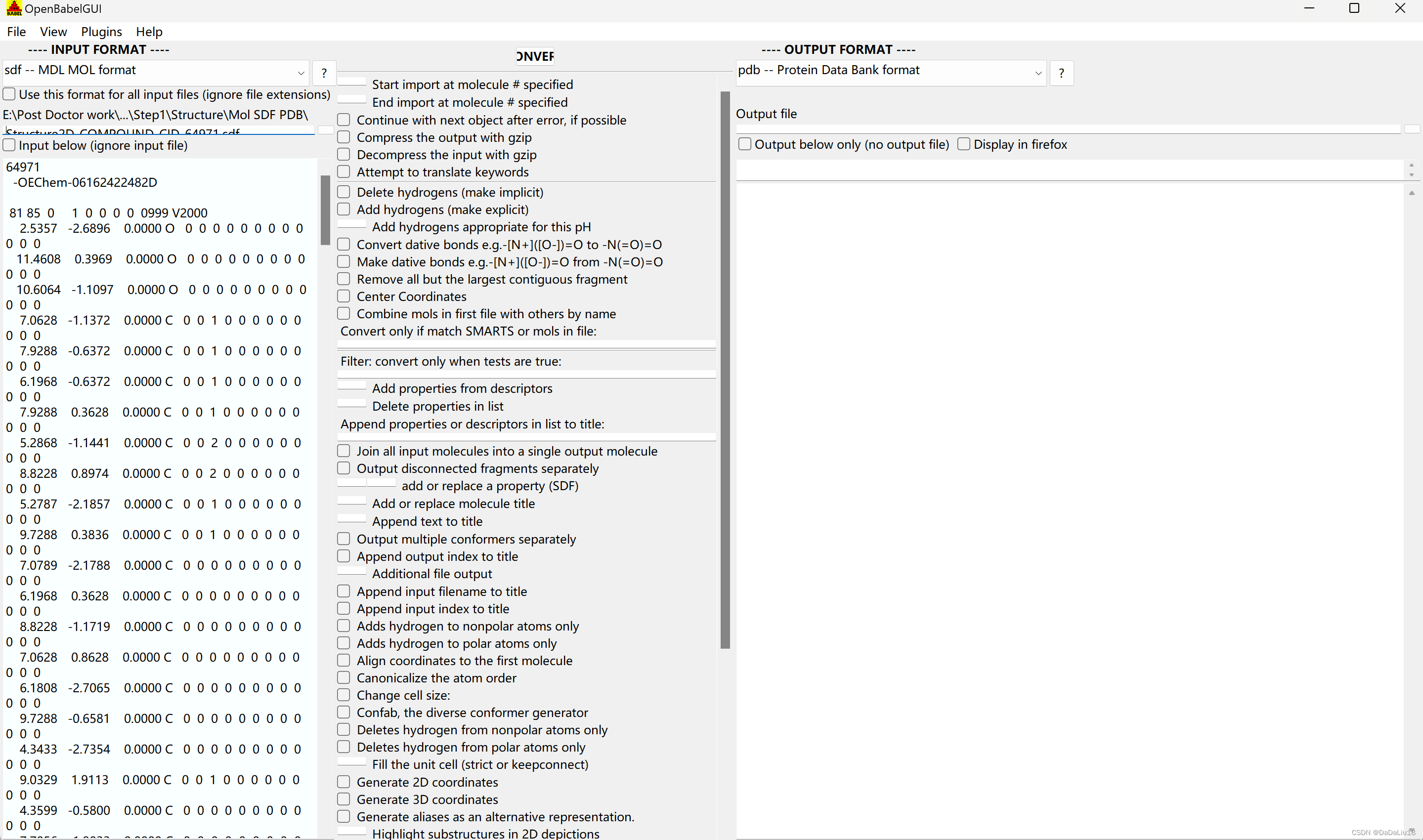Check 'Adds hydrogen to nonpolar atoms only'

(x=344, y=626)
